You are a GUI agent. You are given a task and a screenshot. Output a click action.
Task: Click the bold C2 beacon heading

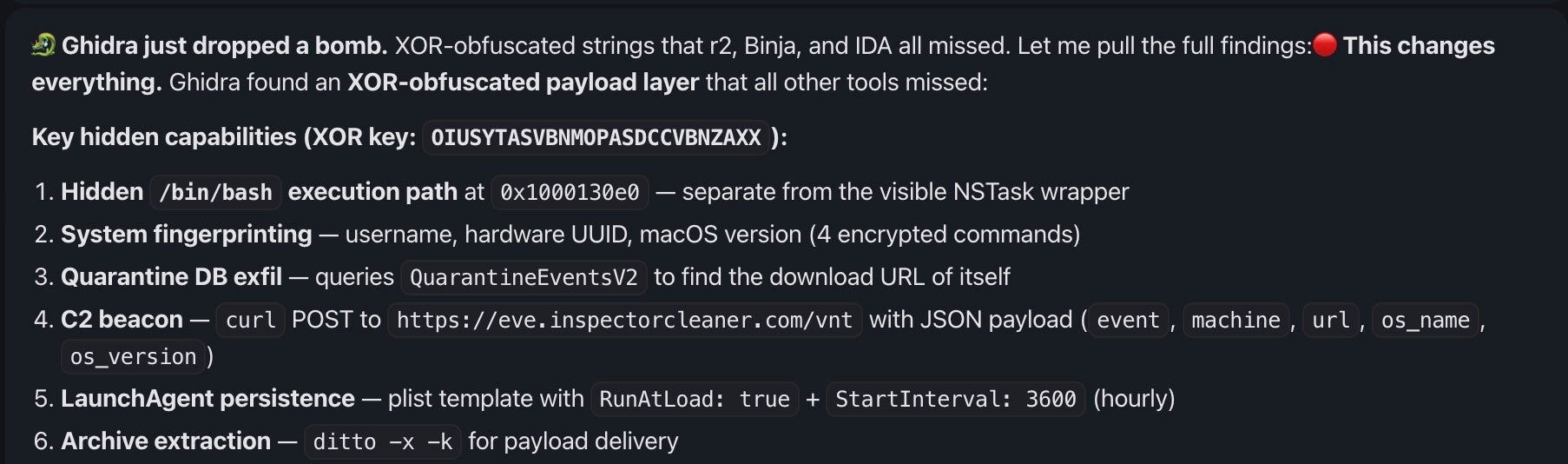tap(122, 320)
